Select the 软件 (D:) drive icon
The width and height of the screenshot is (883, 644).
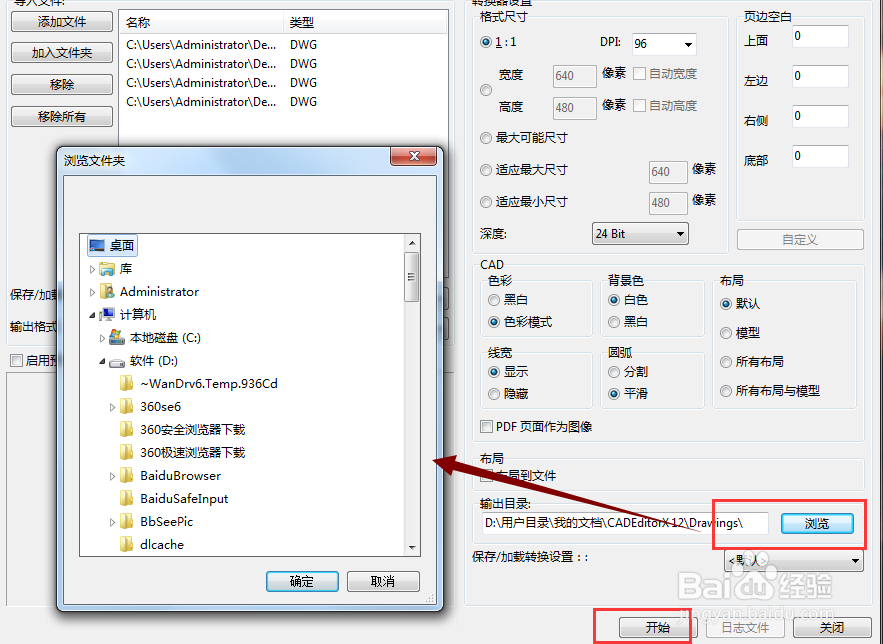[117, 362]
